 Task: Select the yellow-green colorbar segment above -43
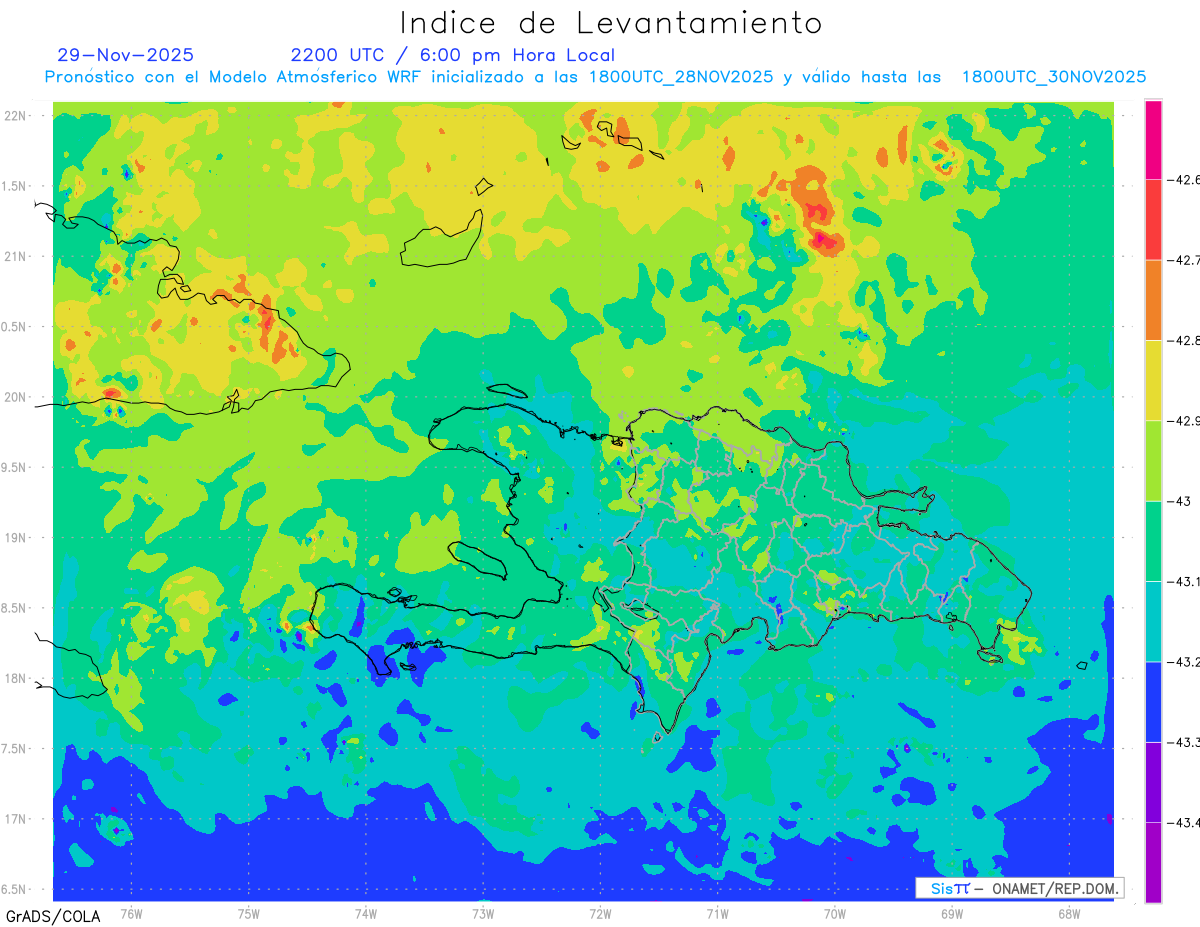tap(1153, 460)
